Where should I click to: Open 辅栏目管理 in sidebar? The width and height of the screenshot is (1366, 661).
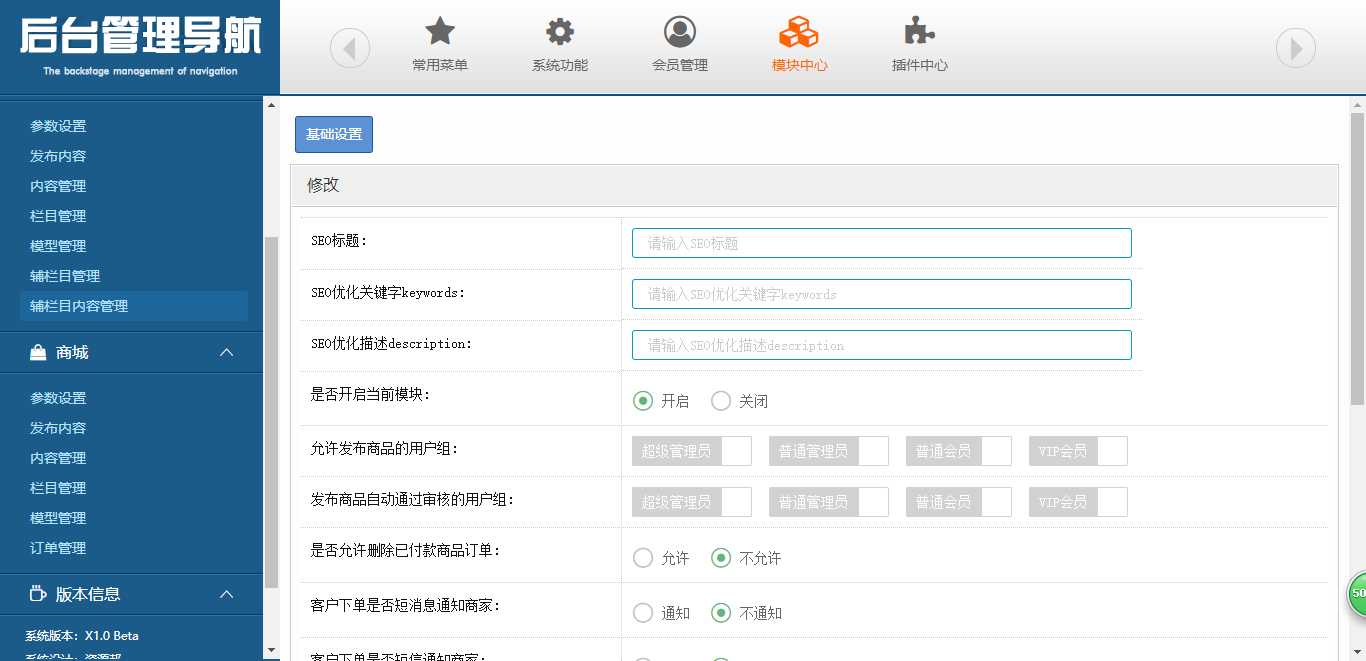tap(65, 276)
